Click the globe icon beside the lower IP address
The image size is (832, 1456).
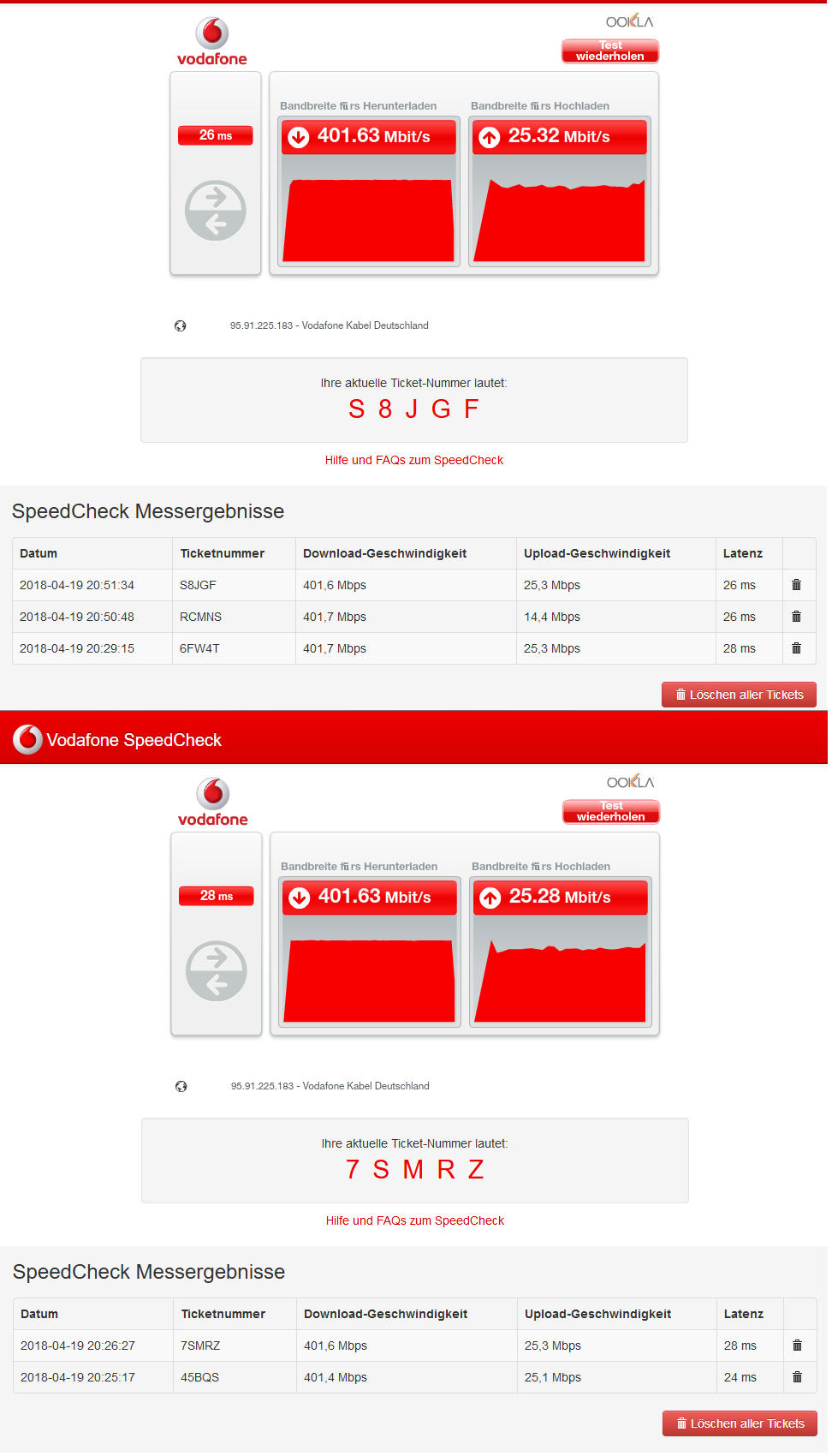coord(181,1086)
